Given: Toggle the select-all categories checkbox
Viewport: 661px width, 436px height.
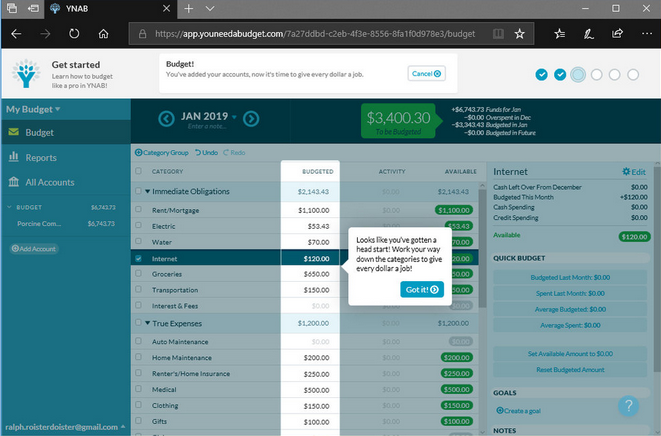Looking at the screenshot, I should tap(138, 171).
